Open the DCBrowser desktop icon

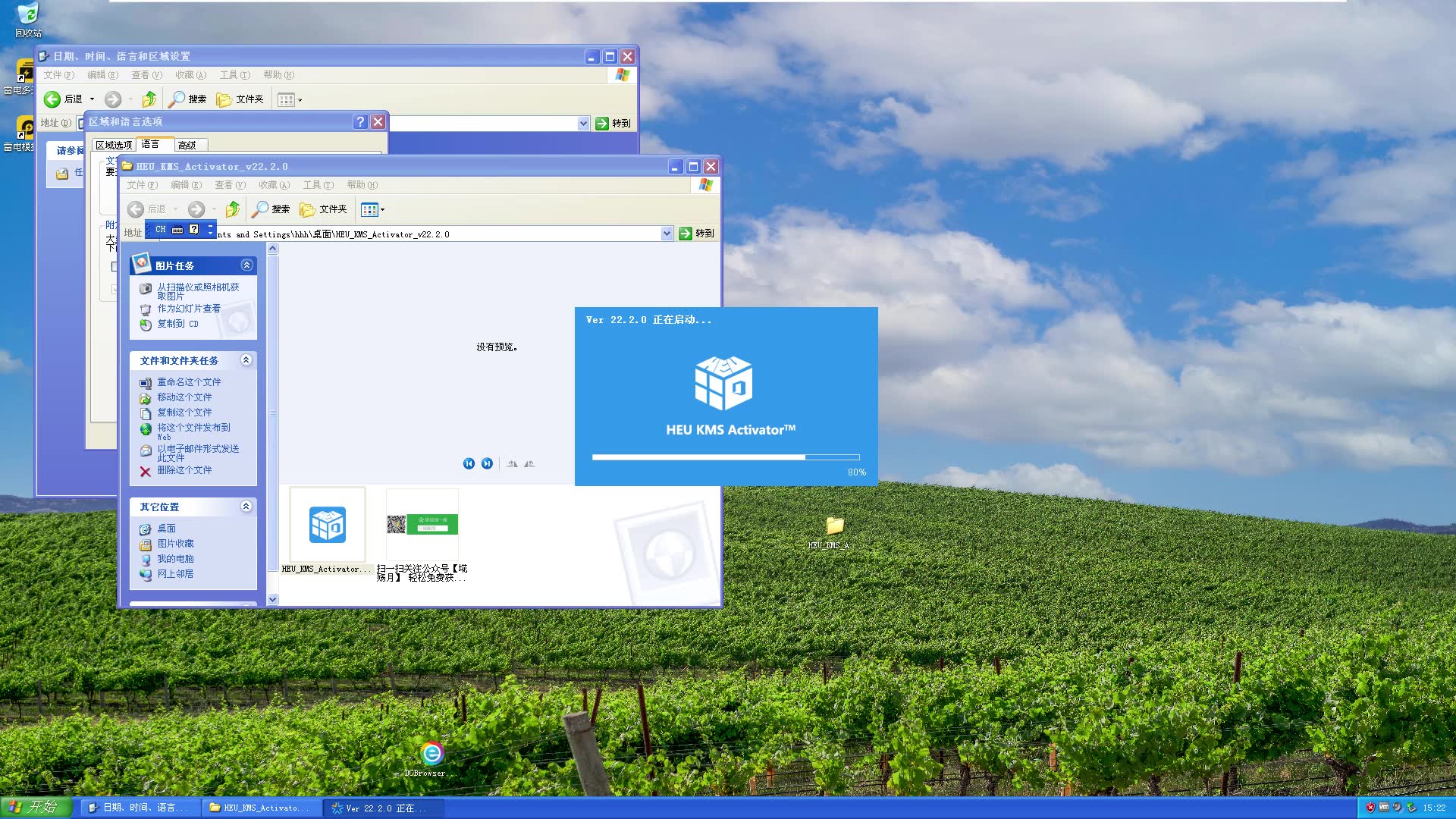[x=431, y=759]
